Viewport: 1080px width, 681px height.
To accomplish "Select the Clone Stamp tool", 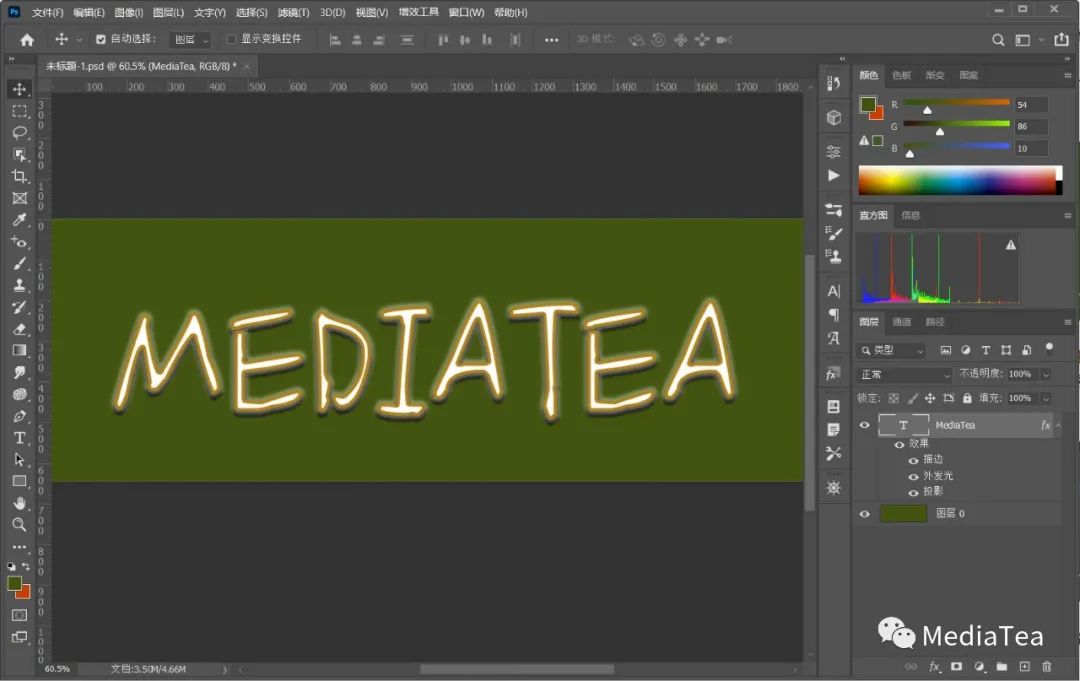I will 19,285.
